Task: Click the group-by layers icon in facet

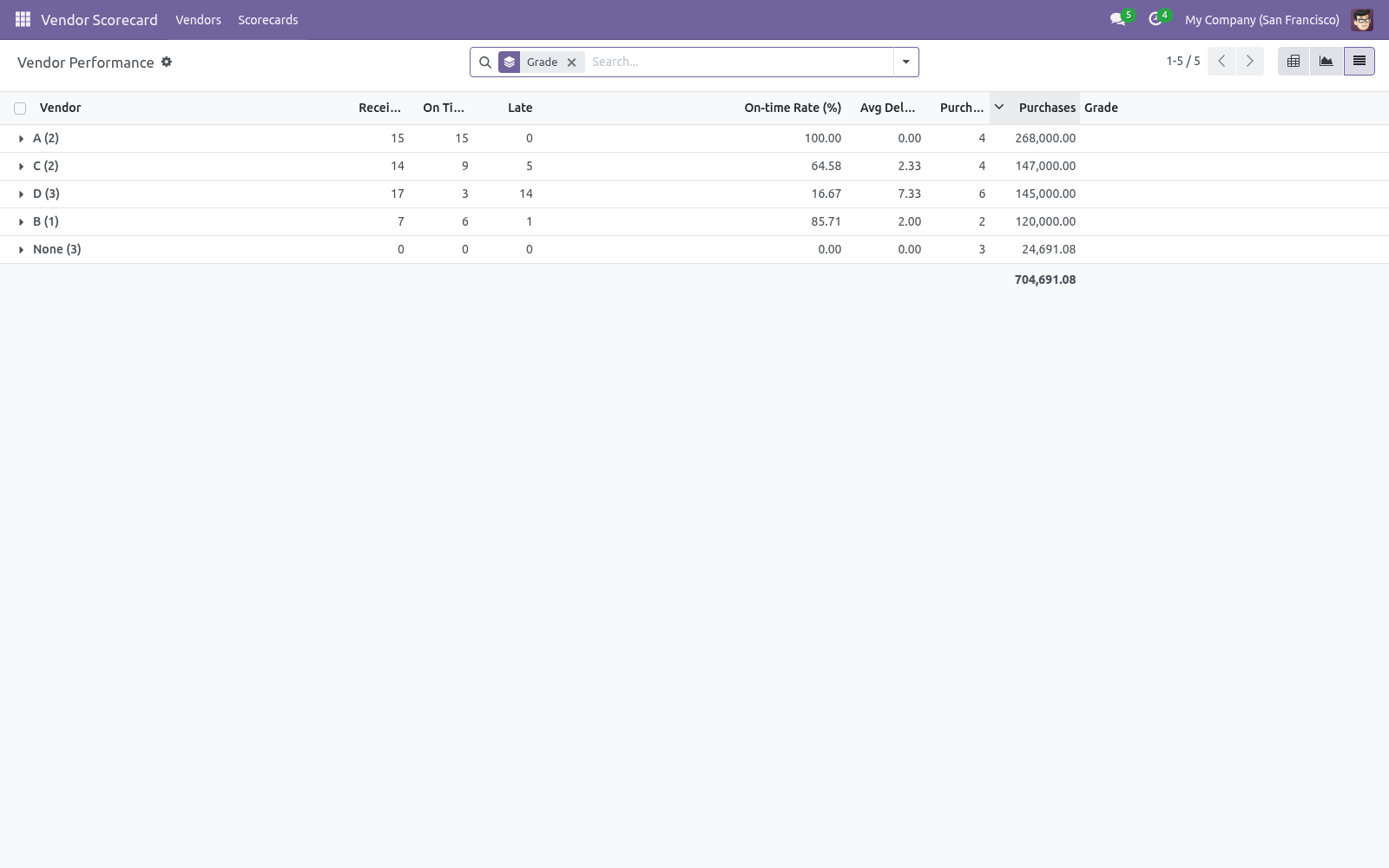Action: click(x=510, y=62)
